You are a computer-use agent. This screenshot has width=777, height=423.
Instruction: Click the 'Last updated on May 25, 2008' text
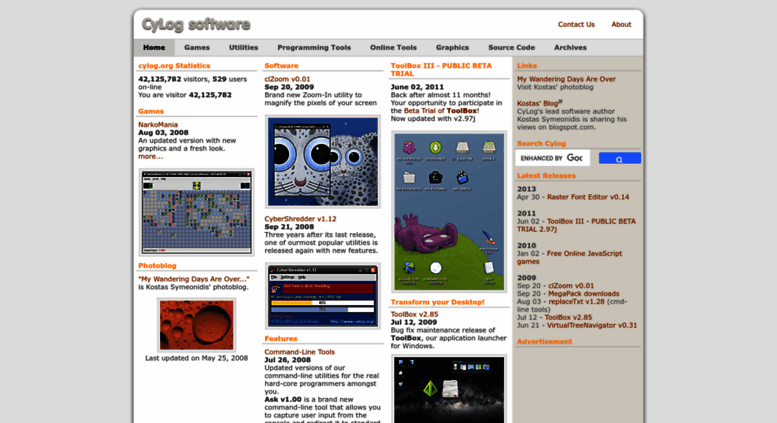197,358
